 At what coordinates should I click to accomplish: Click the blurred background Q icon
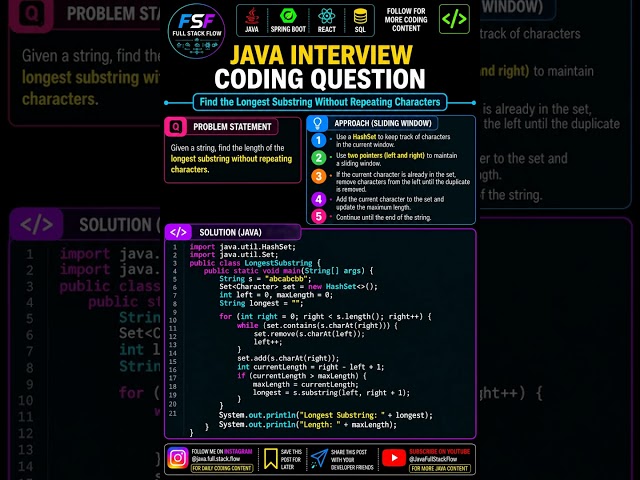(x=32, y=13)
